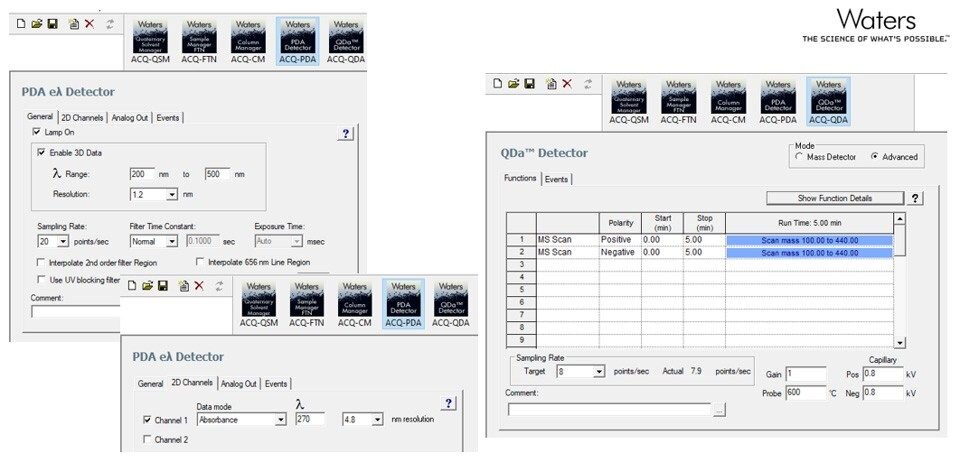Select ACQ-QSM module in the QDa Detector window
Screen dimensions: 960x462
(629, 102)
